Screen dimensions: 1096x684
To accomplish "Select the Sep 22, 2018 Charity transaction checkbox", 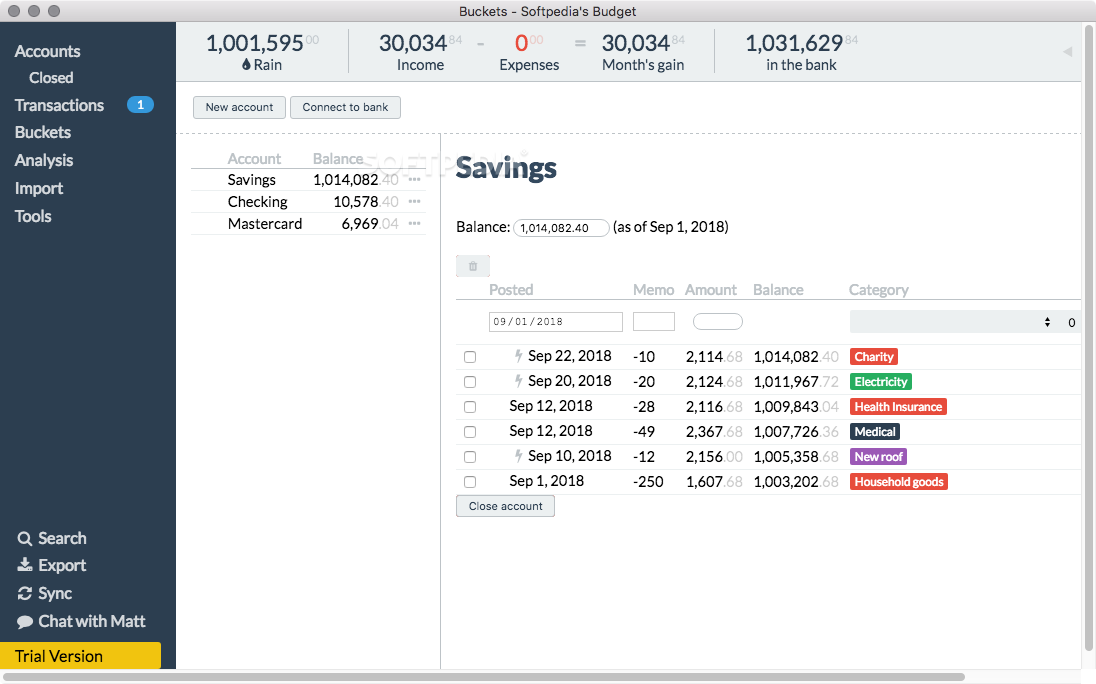I will click(470, 357).
